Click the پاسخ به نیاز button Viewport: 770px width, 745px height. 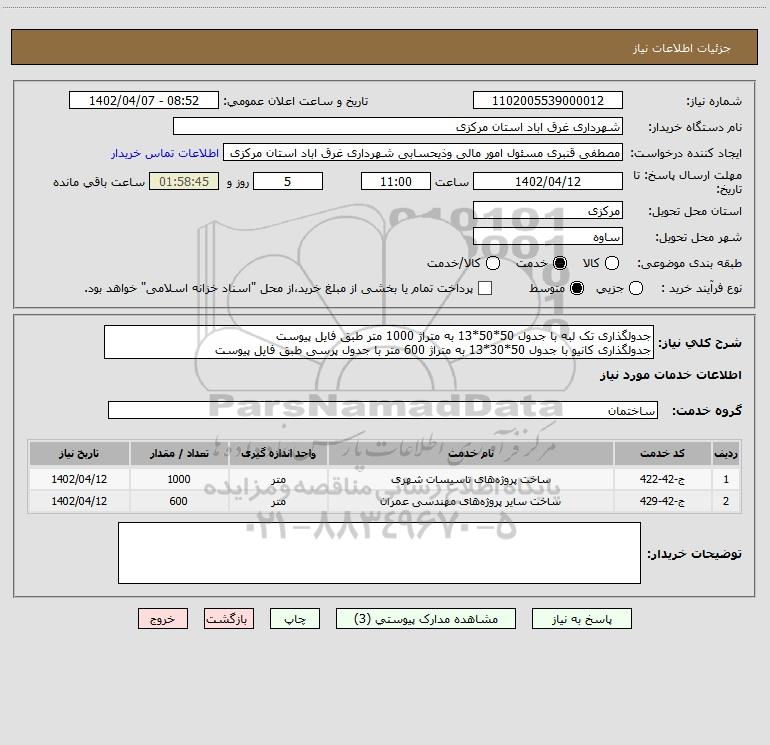click(x=581, y=619)
